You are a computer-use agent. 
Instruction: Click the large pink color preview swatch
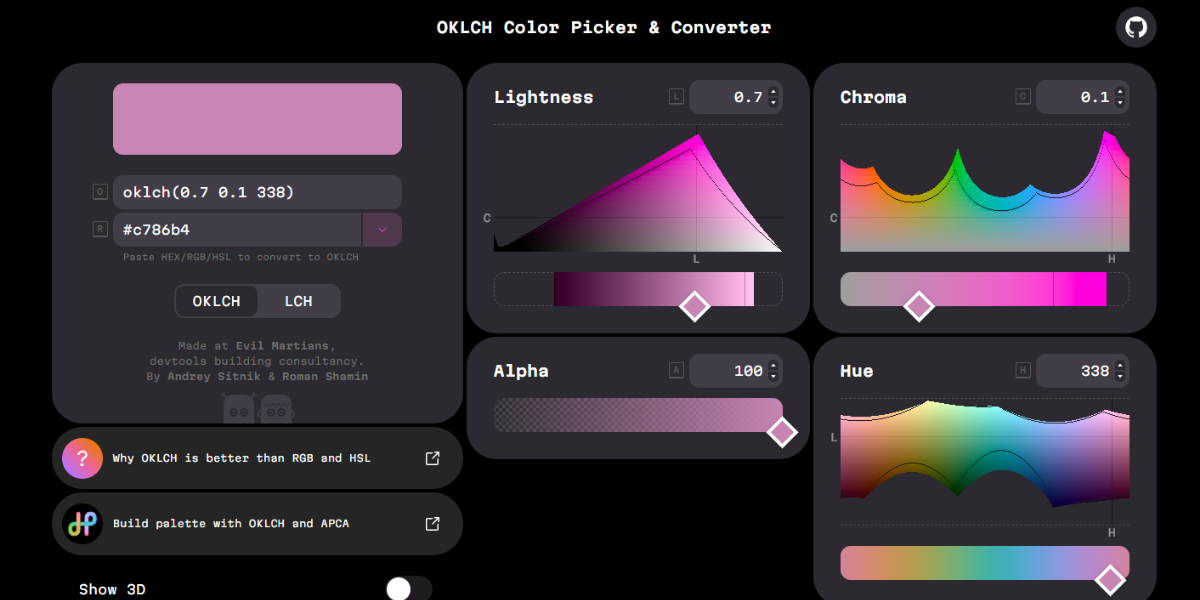(x=257, y=118)
